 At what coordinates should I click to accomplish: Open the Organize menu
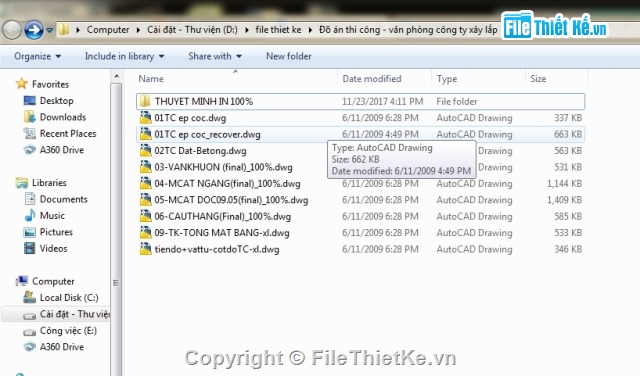click(x=37, y=56)
